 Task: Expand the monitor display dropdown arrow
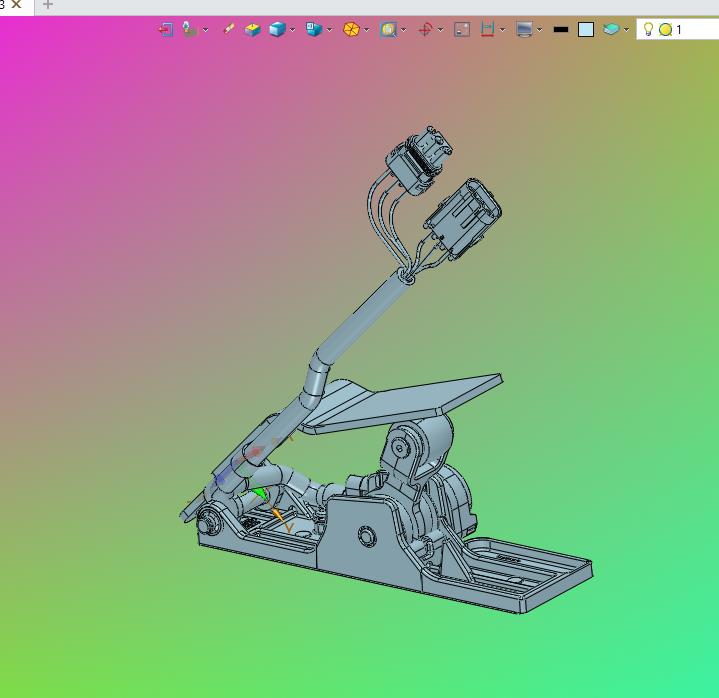[540, 30]
